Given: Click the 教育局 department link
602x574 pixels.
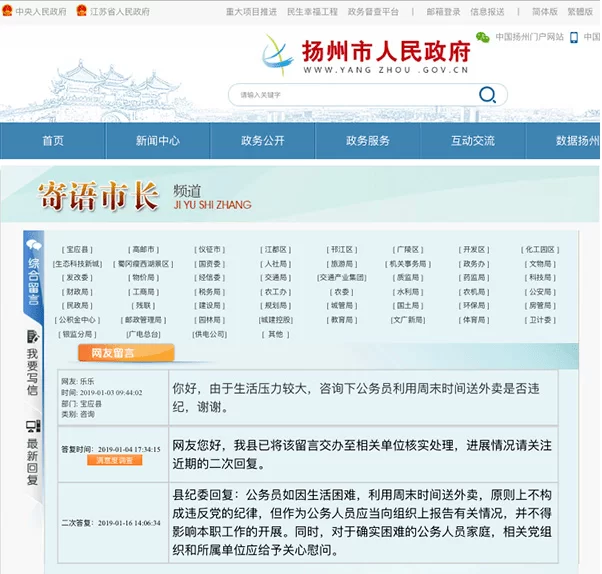Looking at the screenshot, I should click(x=342, y=320).
